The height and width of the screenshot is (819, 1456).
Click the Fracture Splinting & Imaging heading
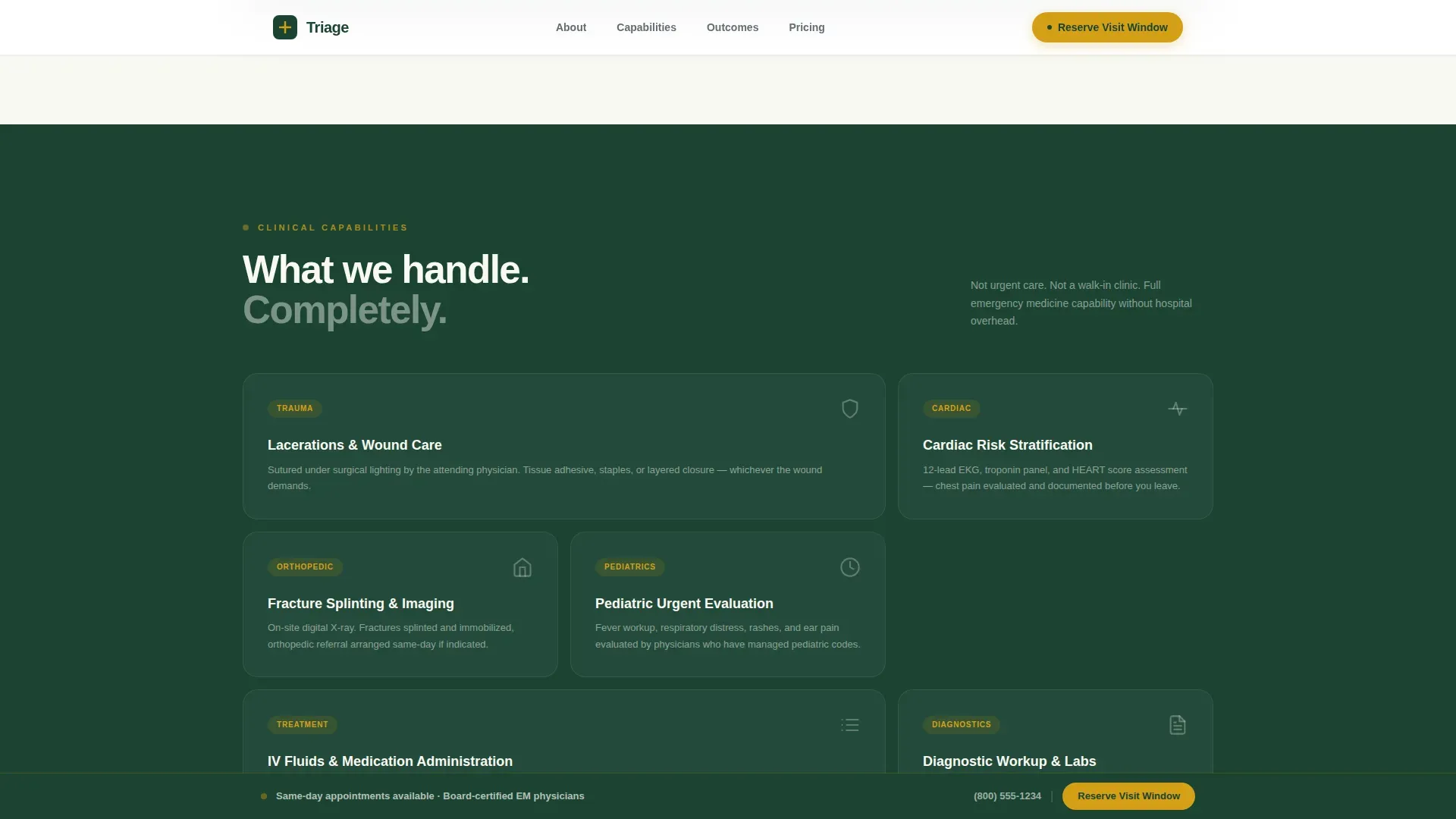(361, 604)
